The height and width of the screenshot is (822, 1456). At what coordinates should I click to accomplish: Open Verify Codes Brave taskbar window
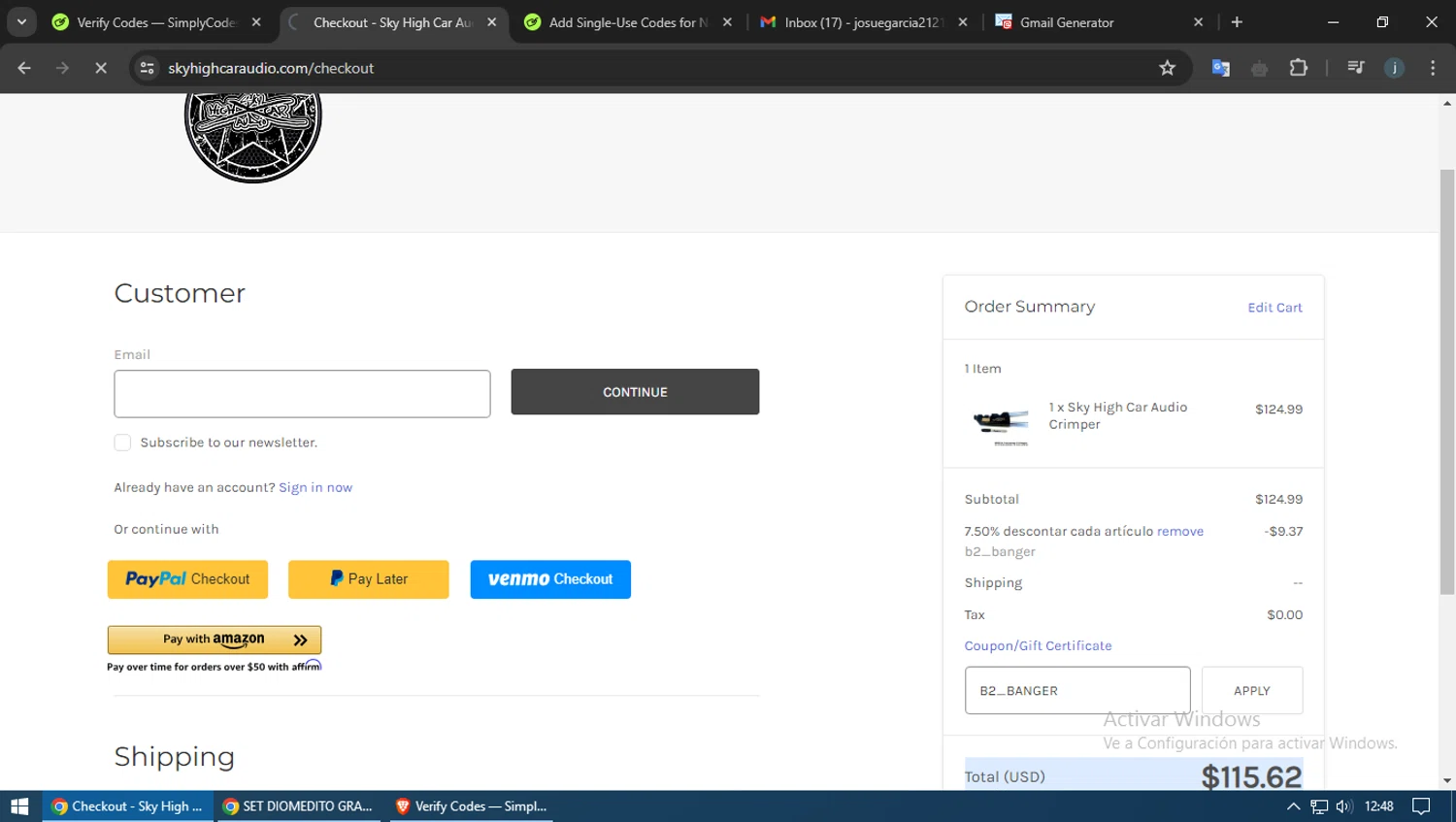472,806
